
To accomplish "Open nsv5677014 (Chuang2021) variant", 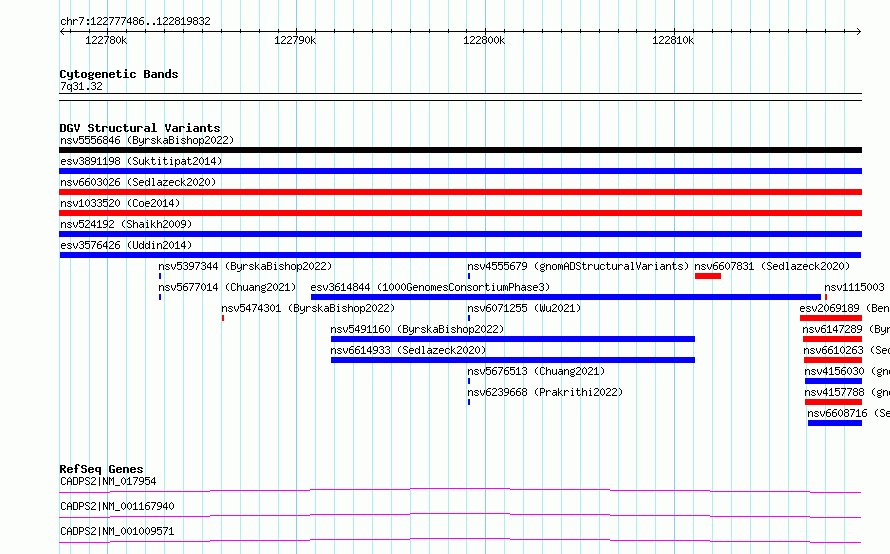I will click(x=228, y=287).
